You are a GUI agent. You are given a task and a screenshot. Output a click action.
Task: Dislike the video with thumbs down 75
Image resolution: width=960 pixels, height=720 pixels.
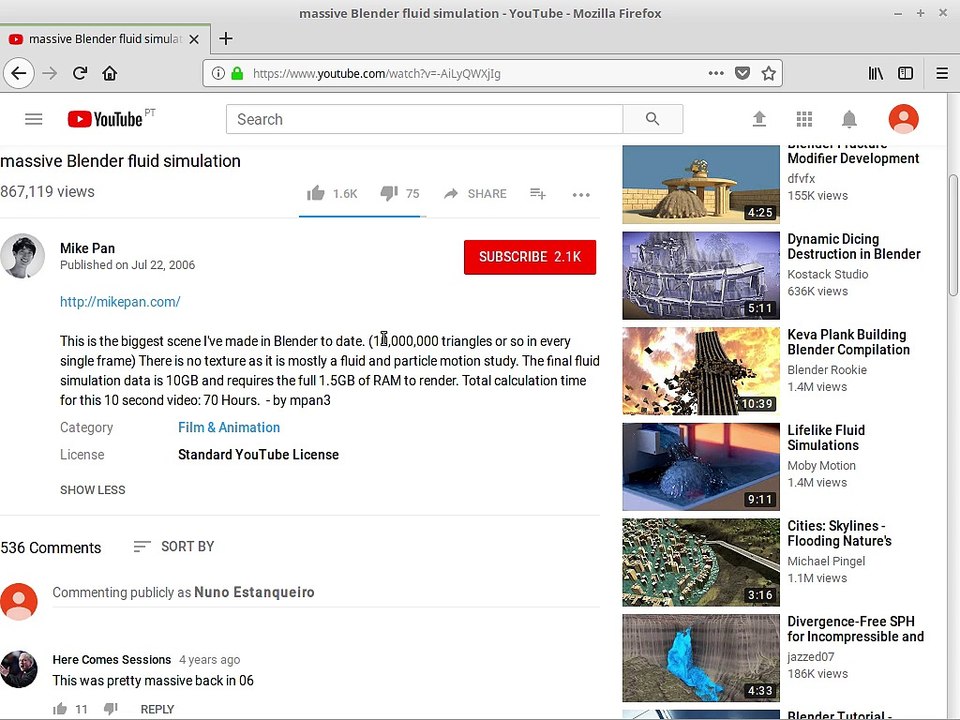click(x=400, y=193)
